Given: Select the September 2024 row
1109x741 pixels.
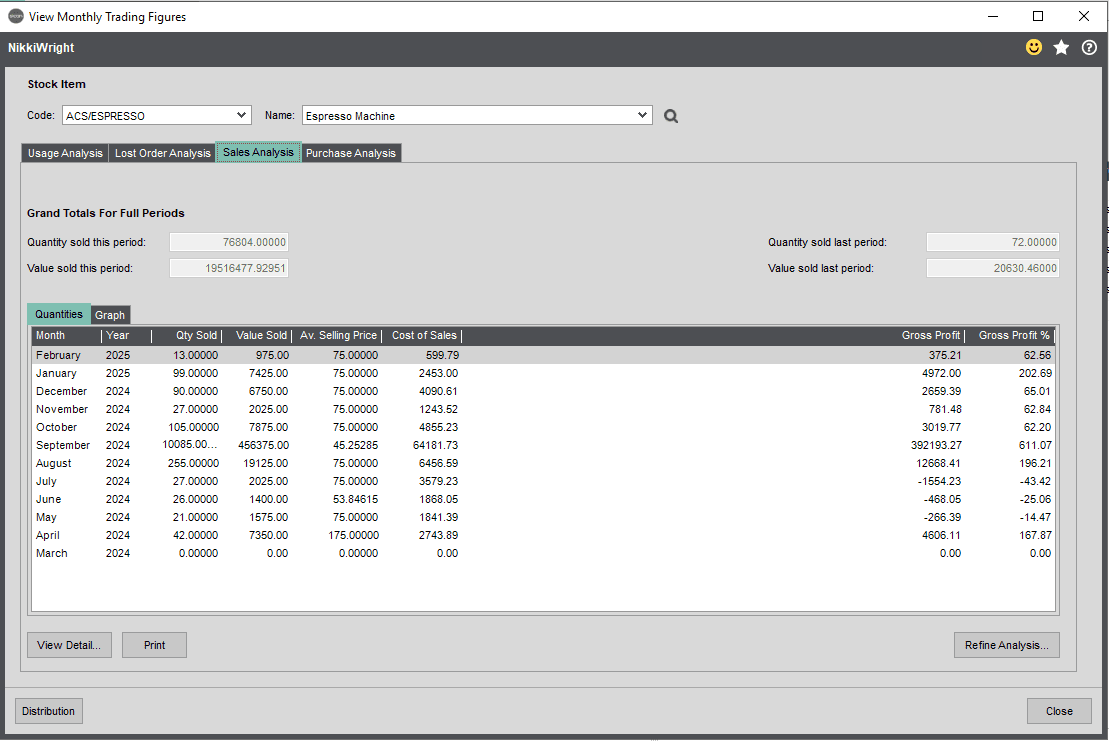Looking at the screenshot, I should (543, 445).
